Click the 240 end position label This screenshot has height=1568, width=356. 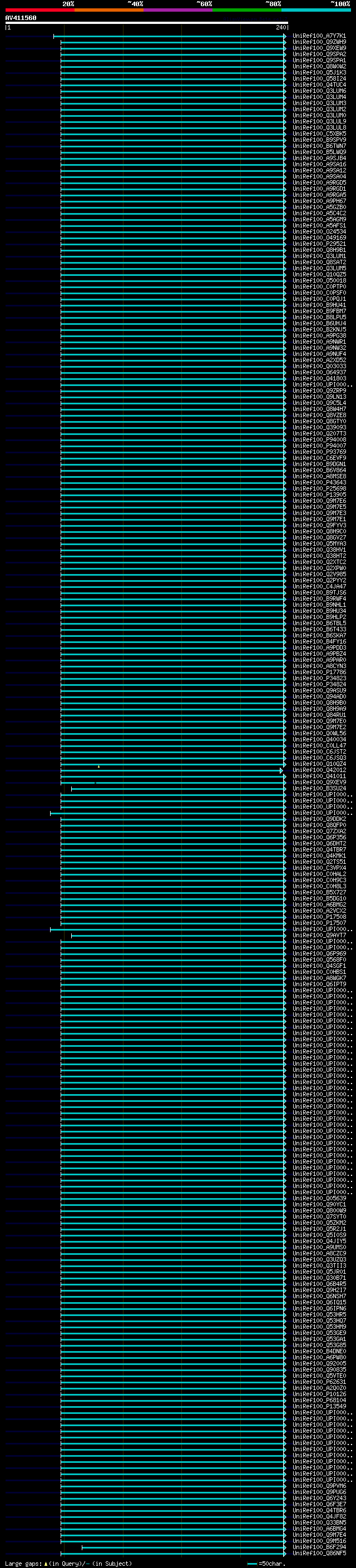click(280, 27)
